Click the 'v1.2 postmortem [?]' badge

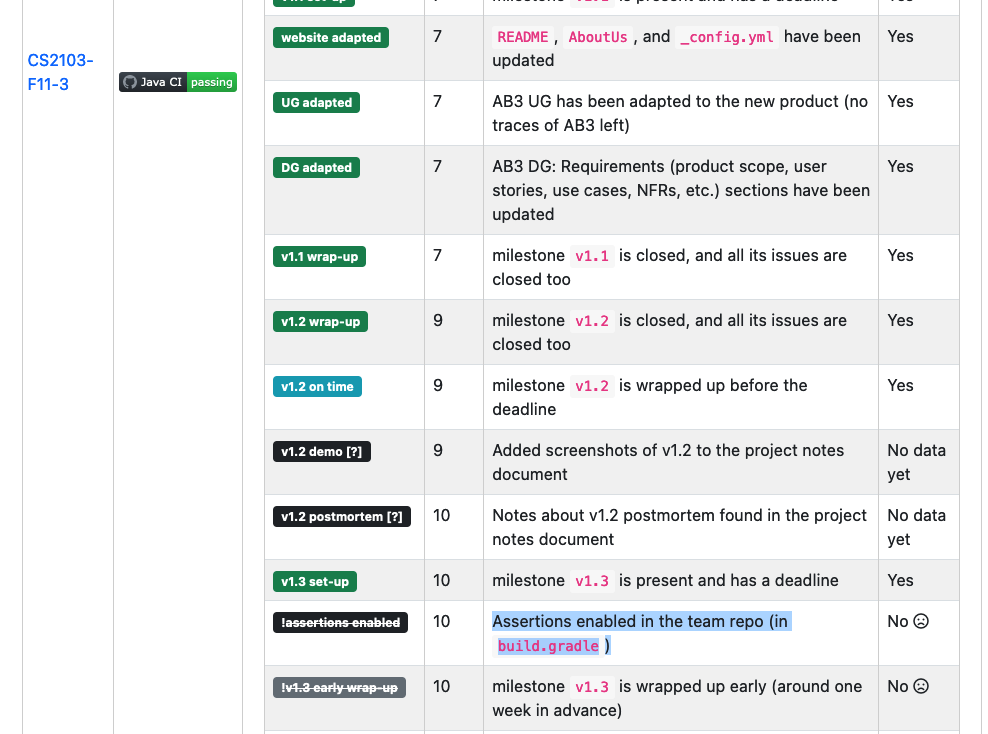pos(342,516)
